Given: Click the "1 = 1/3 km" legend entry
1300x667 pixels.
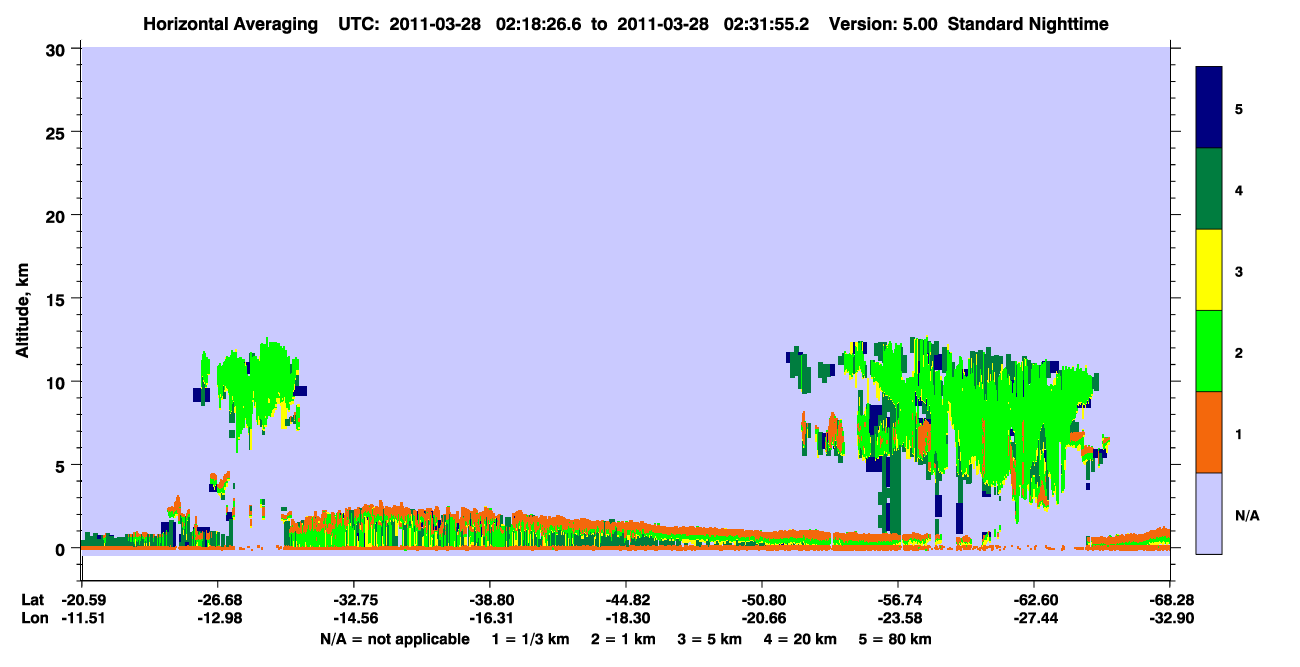Looking at the screenshot, I should tap(531, 639).
